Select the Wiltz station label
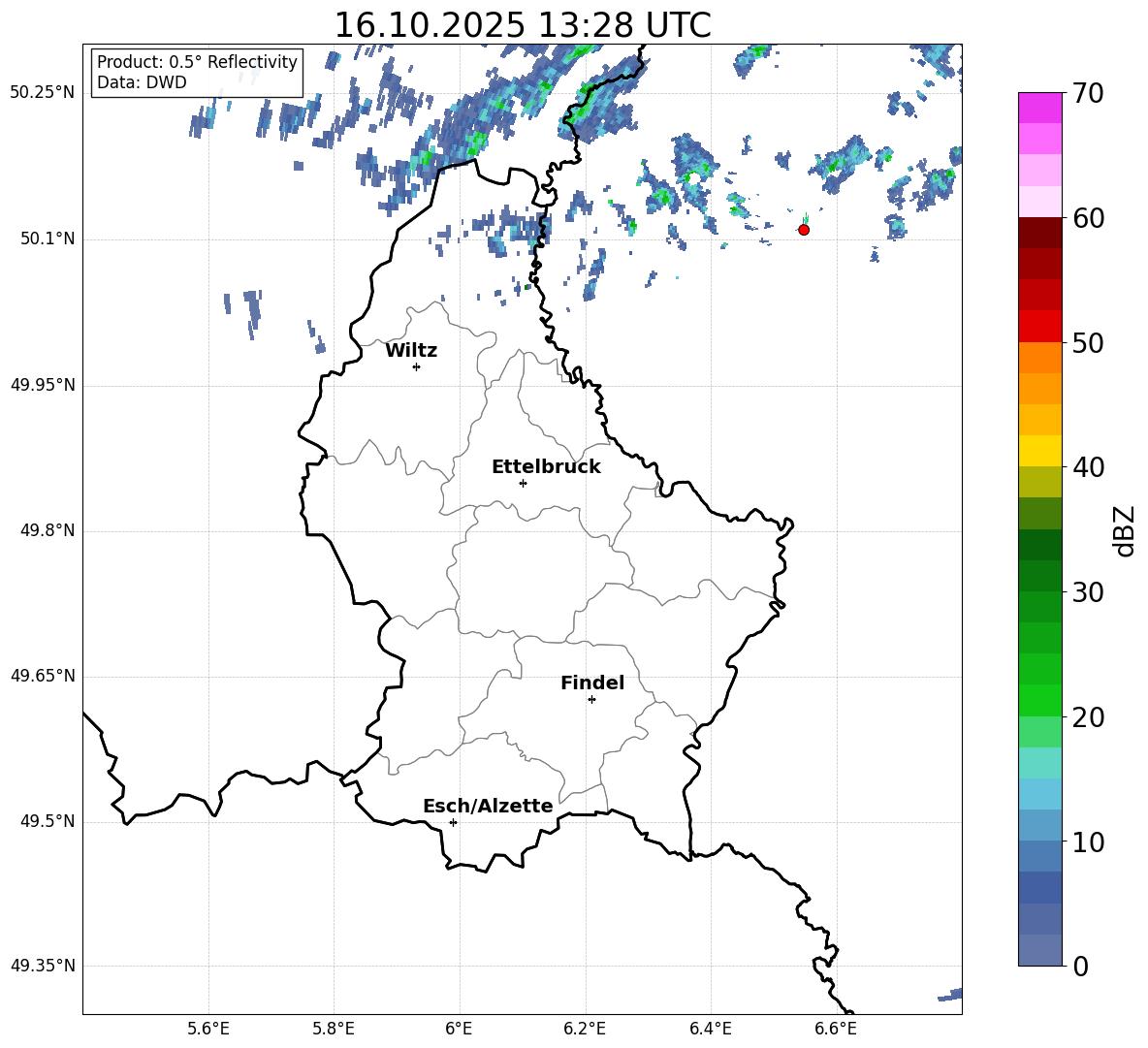The height and width of the screenshot is (1048, 1148). tap(411, 351)
